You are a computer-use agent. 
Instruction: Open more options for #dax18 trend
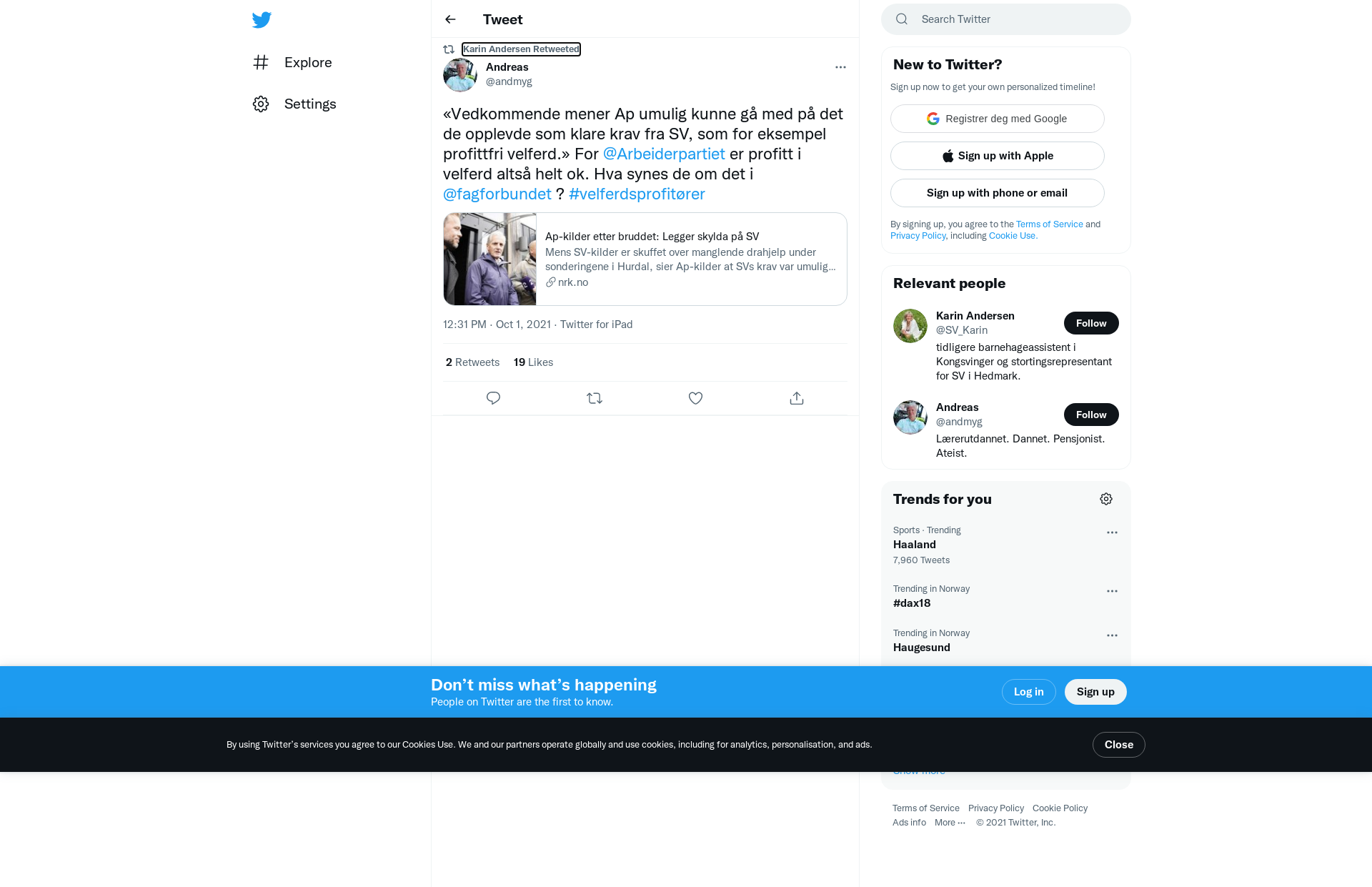pos(1112,591)
